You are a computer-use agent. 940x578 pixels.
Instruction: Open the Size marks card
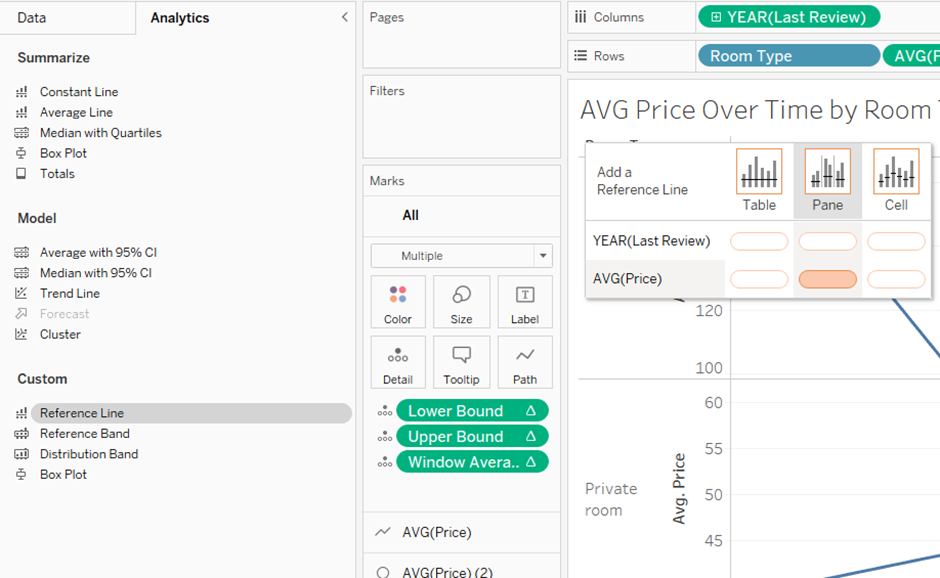[x=461, y=302]
